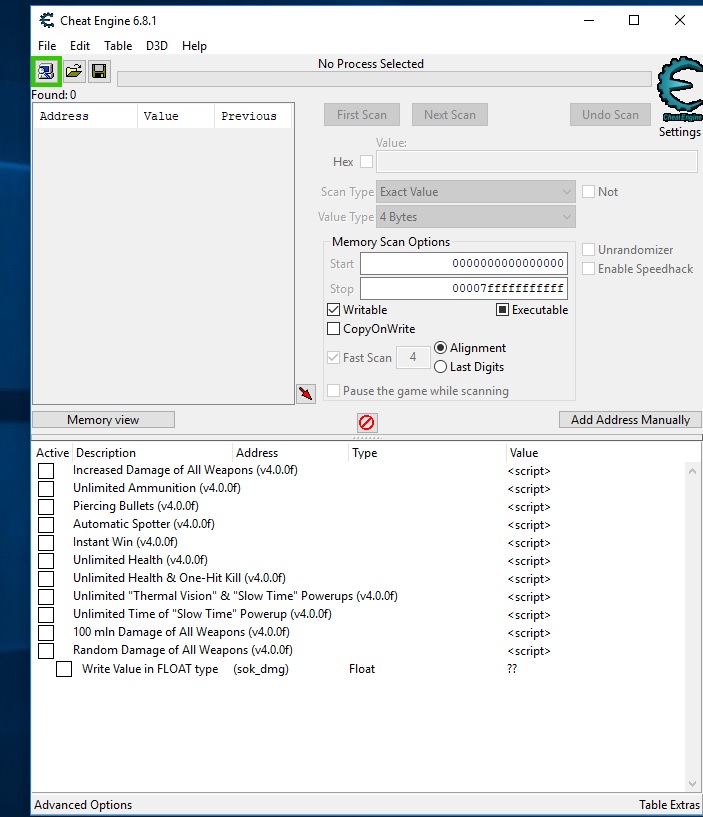Select the Alignment radio button
Screen dimensions: 703x817
440,348
